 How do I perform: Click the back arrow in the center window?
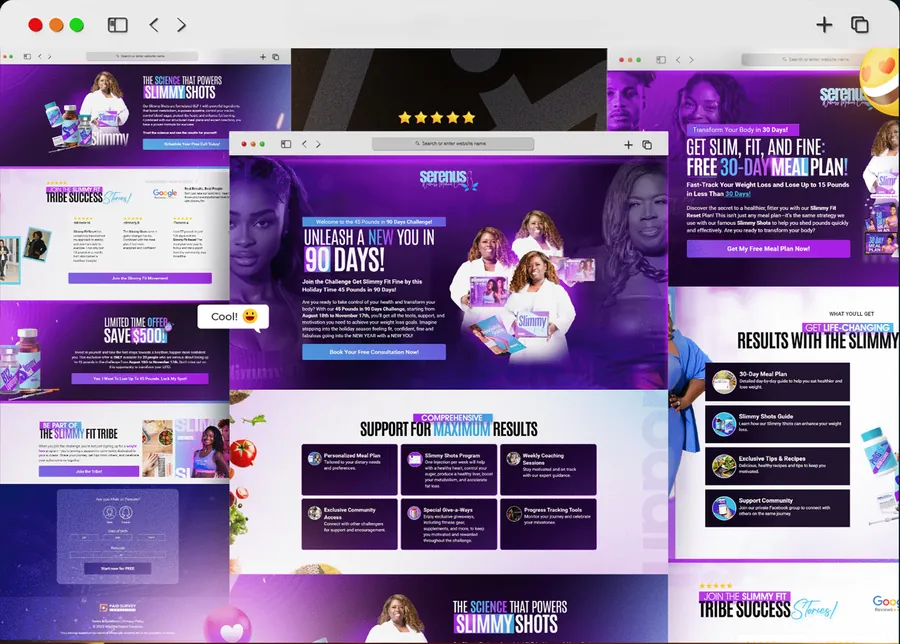click(x=304, y=144)
